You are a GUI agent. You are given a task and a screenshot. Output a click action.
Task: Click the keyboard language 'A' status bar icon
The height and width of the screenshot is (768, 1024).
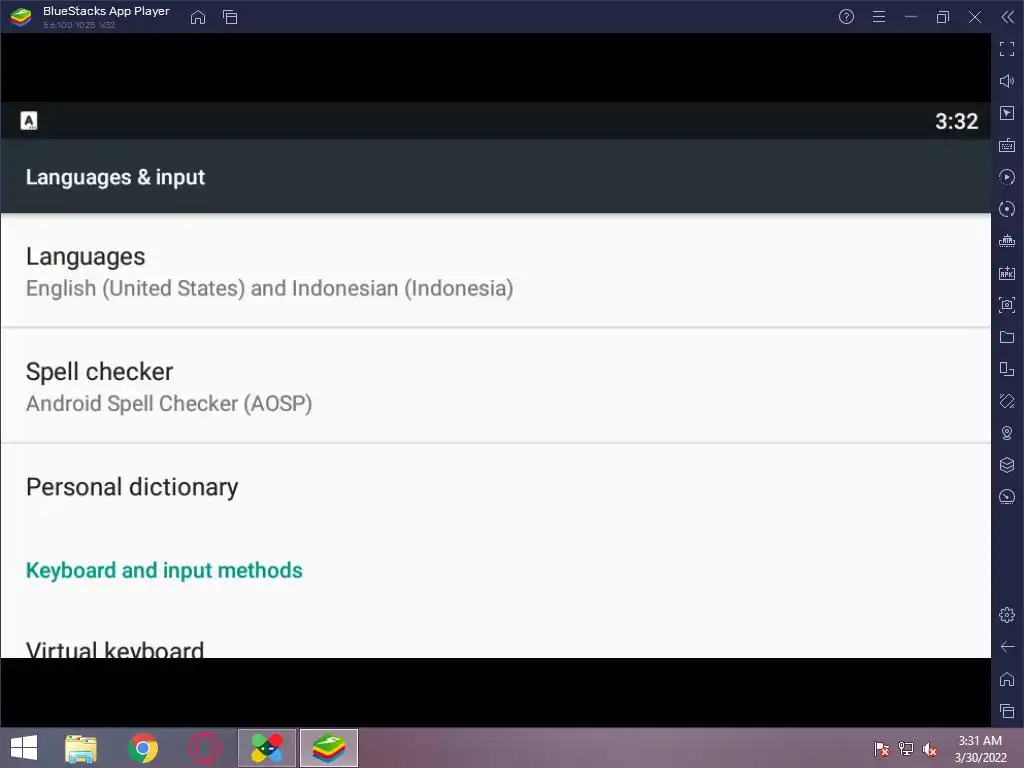click(x=29, y=121)
